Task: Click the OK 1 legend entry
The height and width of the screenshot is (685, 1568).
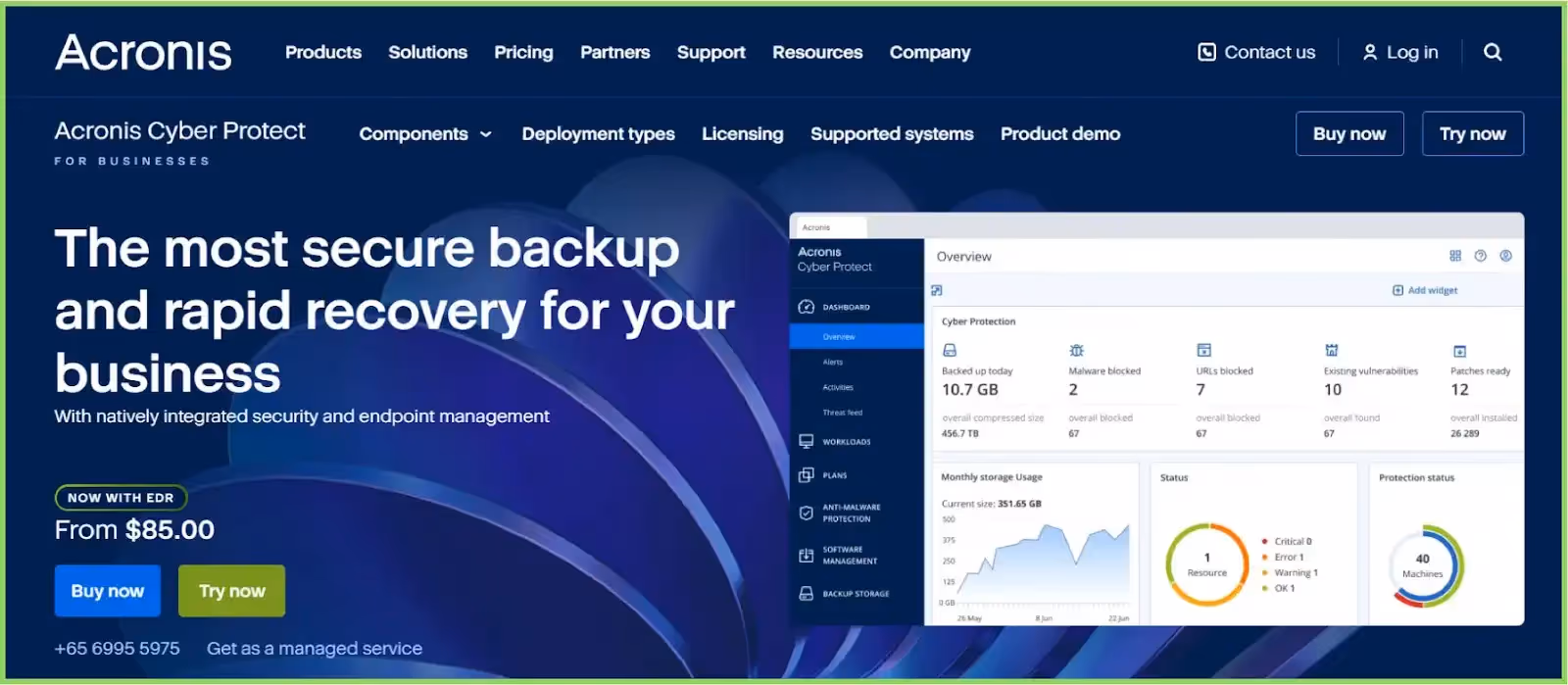Action: click(1279, 588)
